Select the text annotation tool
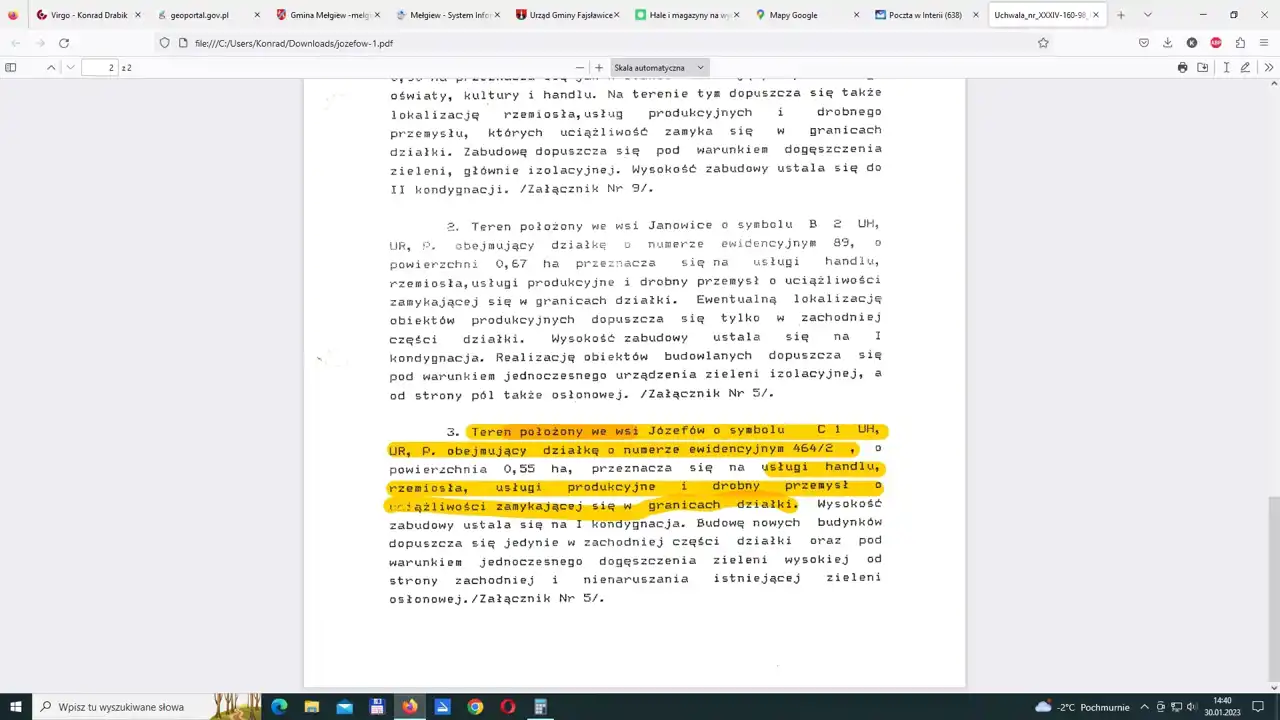Viewport: 1280px width, 720px height. [1226, 67]
